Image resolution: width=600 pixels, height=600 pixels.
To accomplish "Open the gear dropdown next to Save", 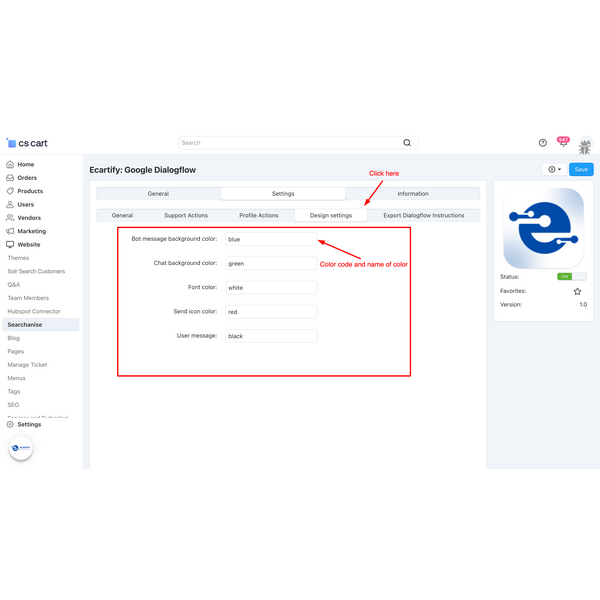I will (x=553, y=170).
